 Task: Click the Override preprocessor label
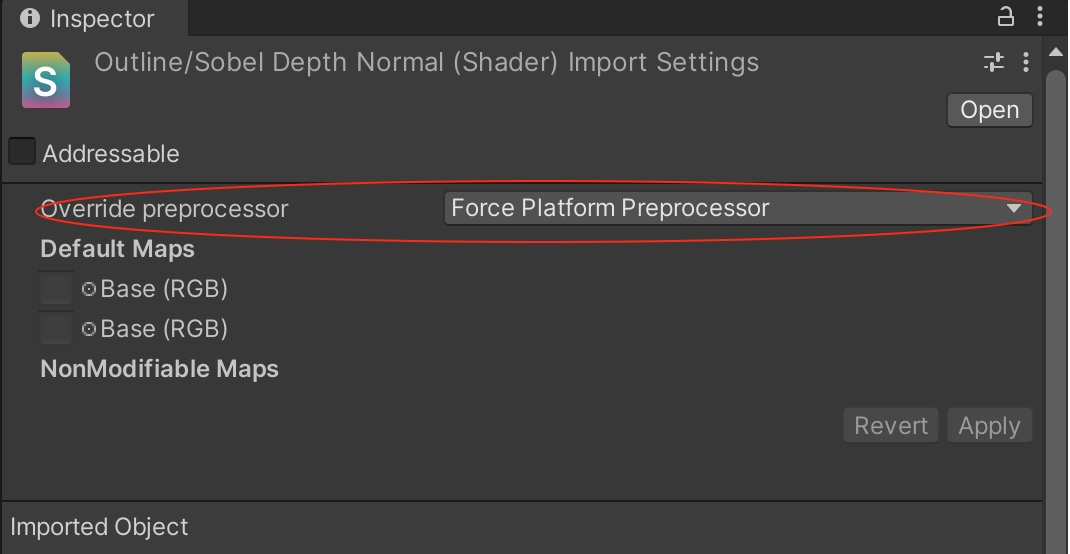pos(164,209)
